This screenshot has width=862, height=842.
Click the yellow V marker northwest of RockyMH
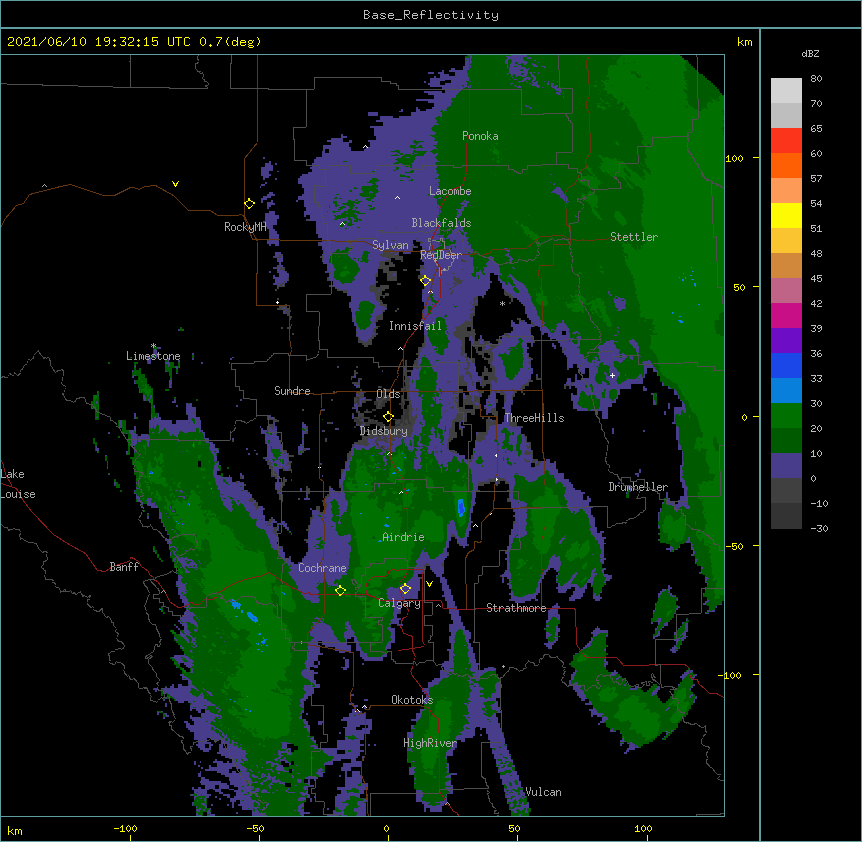[x=175, y=184]
